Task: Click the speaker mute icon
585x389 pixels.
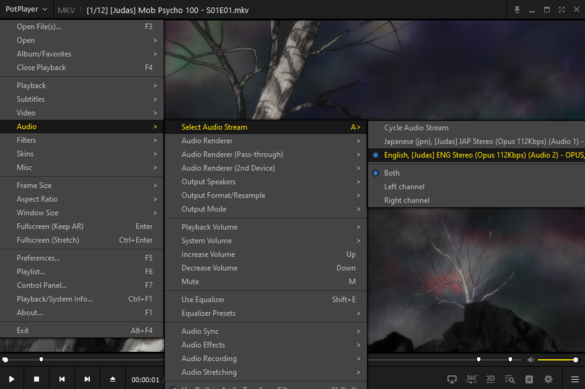Action: (x=531, y=360)
